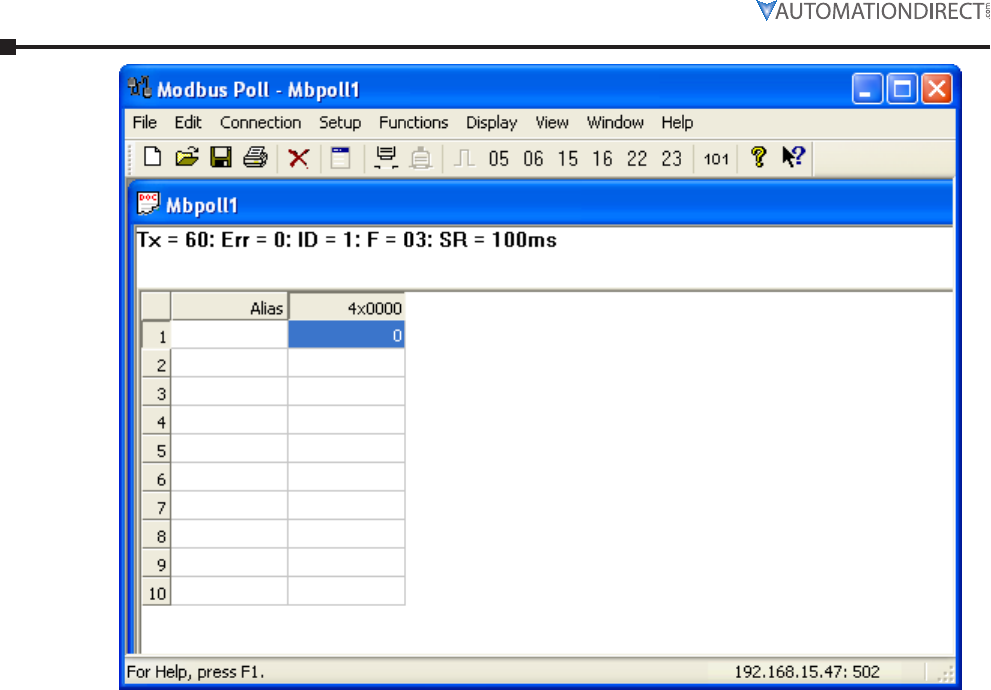The image size is (991, 690).
Task: Click the Connect icon in toolbar
Action: [386, 157]
